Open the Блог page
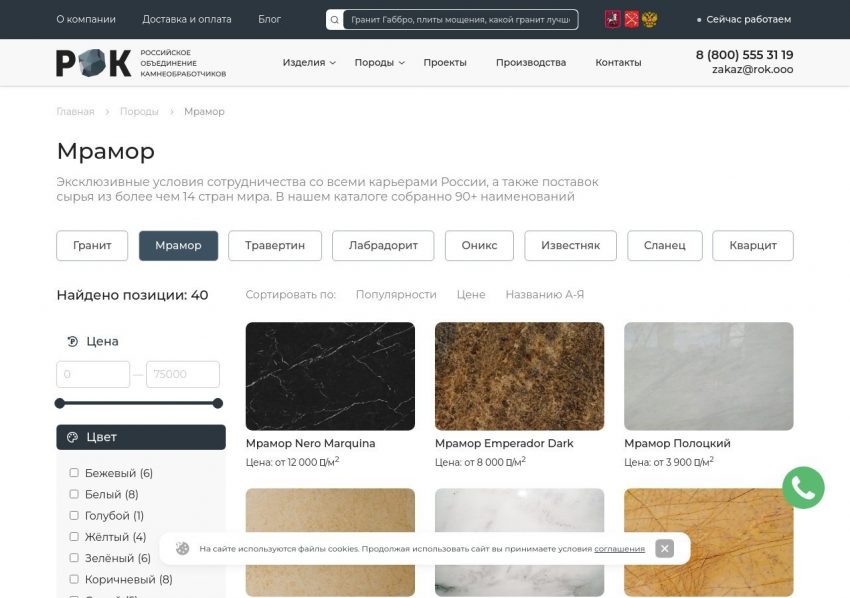 pyautogui.click(x=269, y=20)
